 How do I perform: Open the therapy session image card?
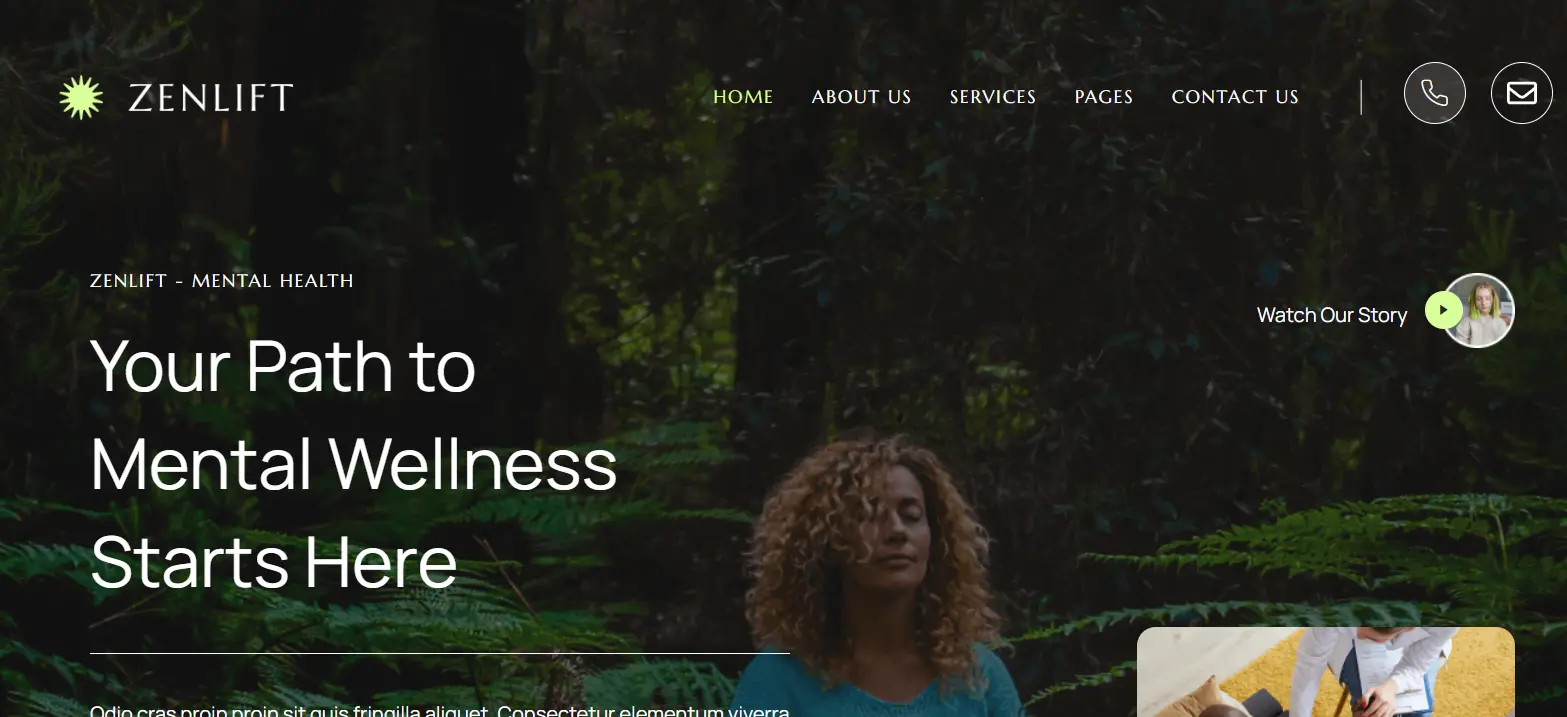[x=1326, y=672]
